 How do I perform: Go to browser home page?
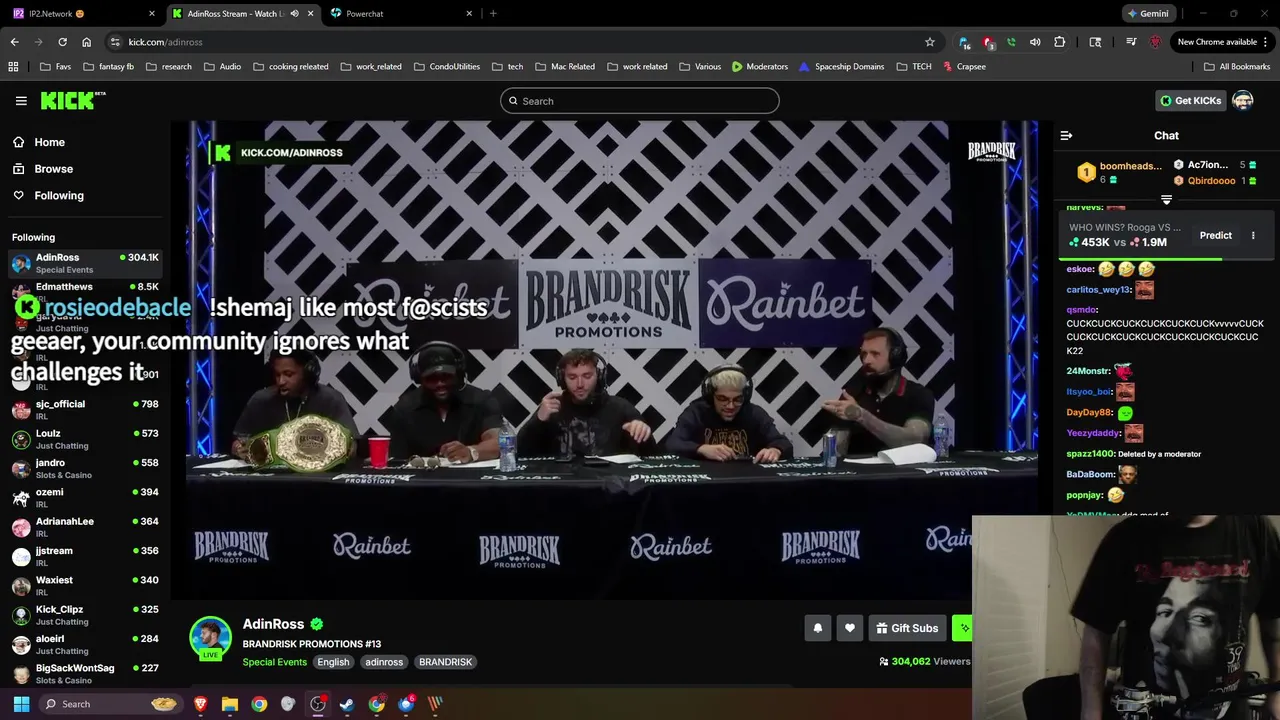[x=86, y=42]
